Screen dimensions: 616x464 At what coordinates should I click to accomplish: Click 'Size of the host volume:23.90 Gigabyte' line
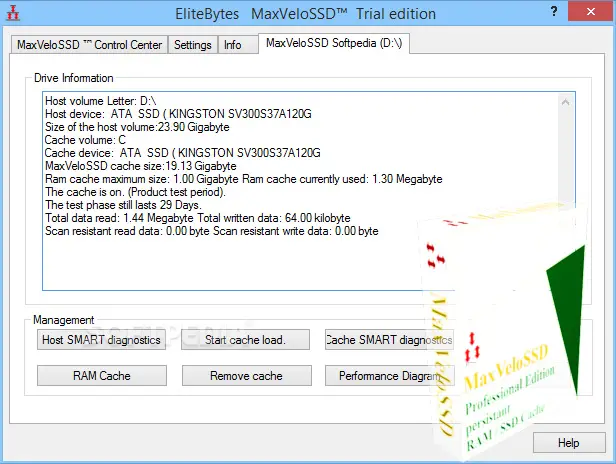pos(137,127)
